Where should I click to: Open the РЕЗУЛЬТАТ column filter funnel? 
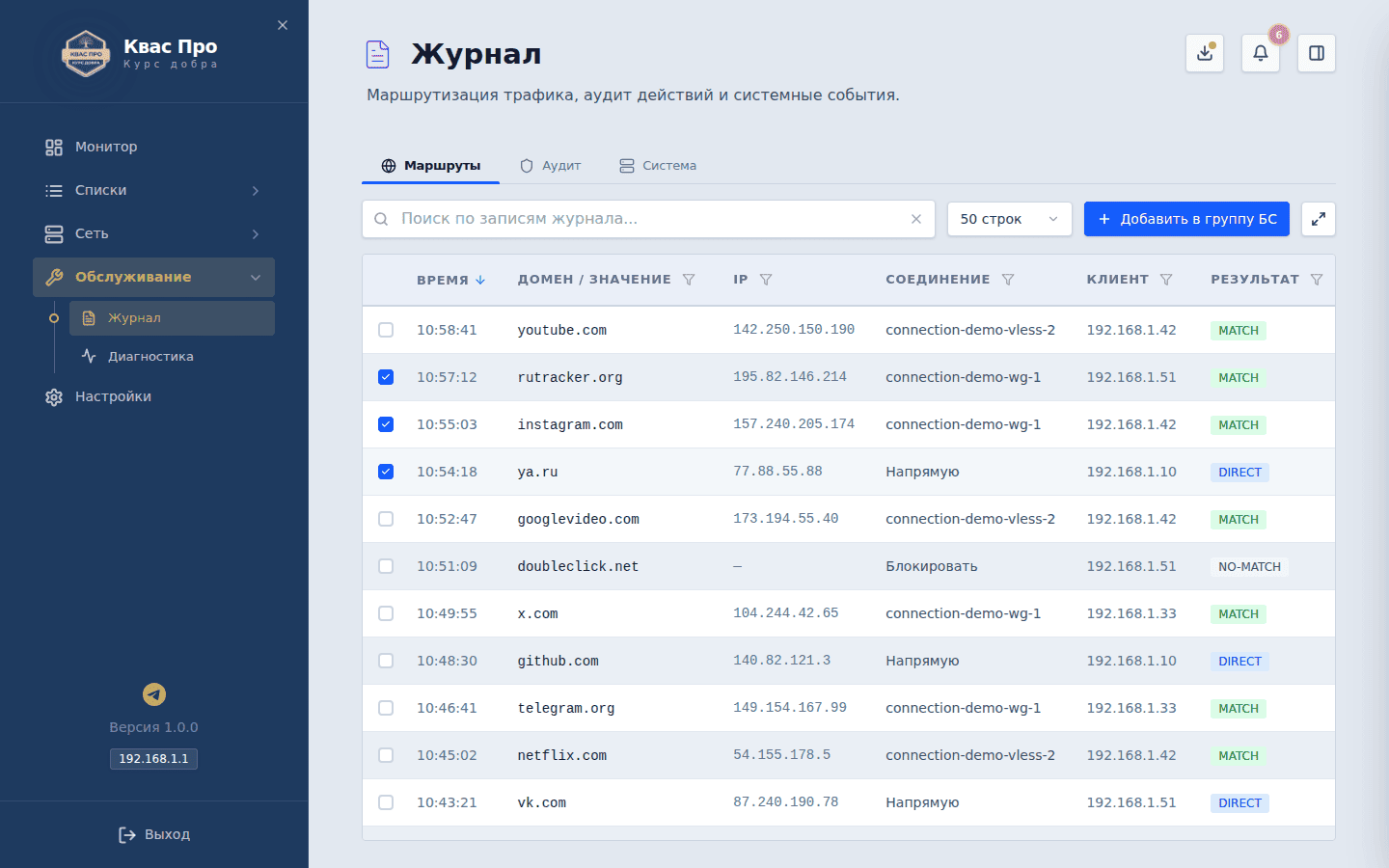[1317, 280]
